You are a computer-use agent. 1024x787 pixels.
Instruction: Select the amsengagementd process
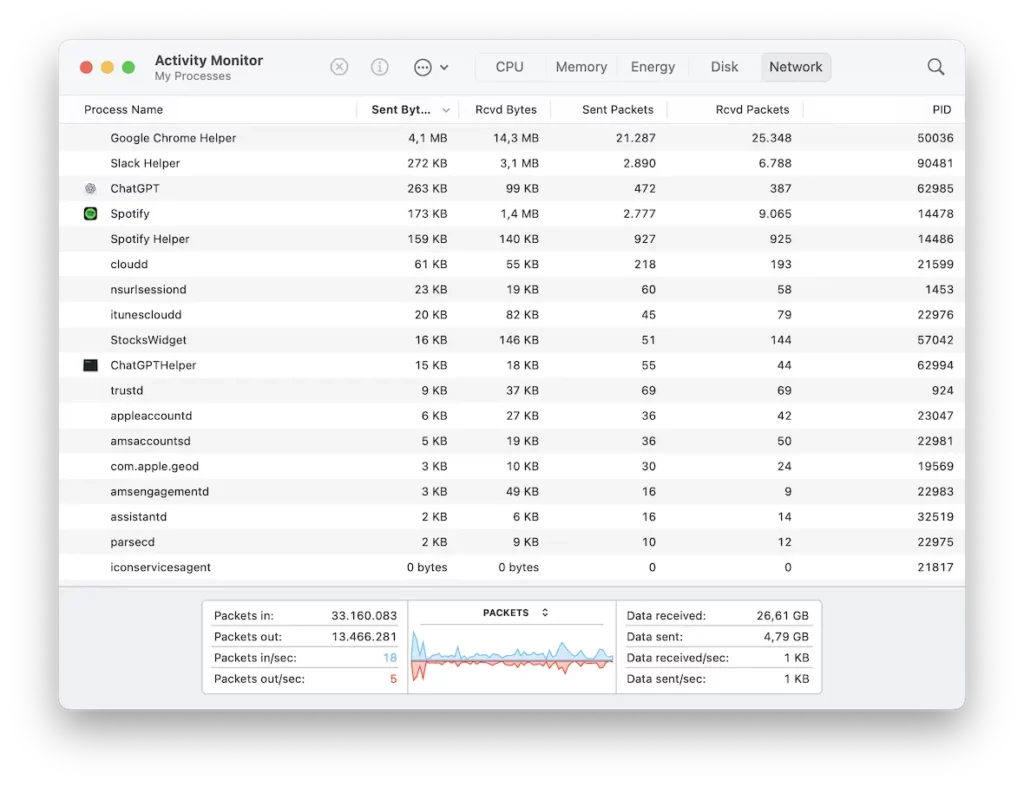coord(159,491)
